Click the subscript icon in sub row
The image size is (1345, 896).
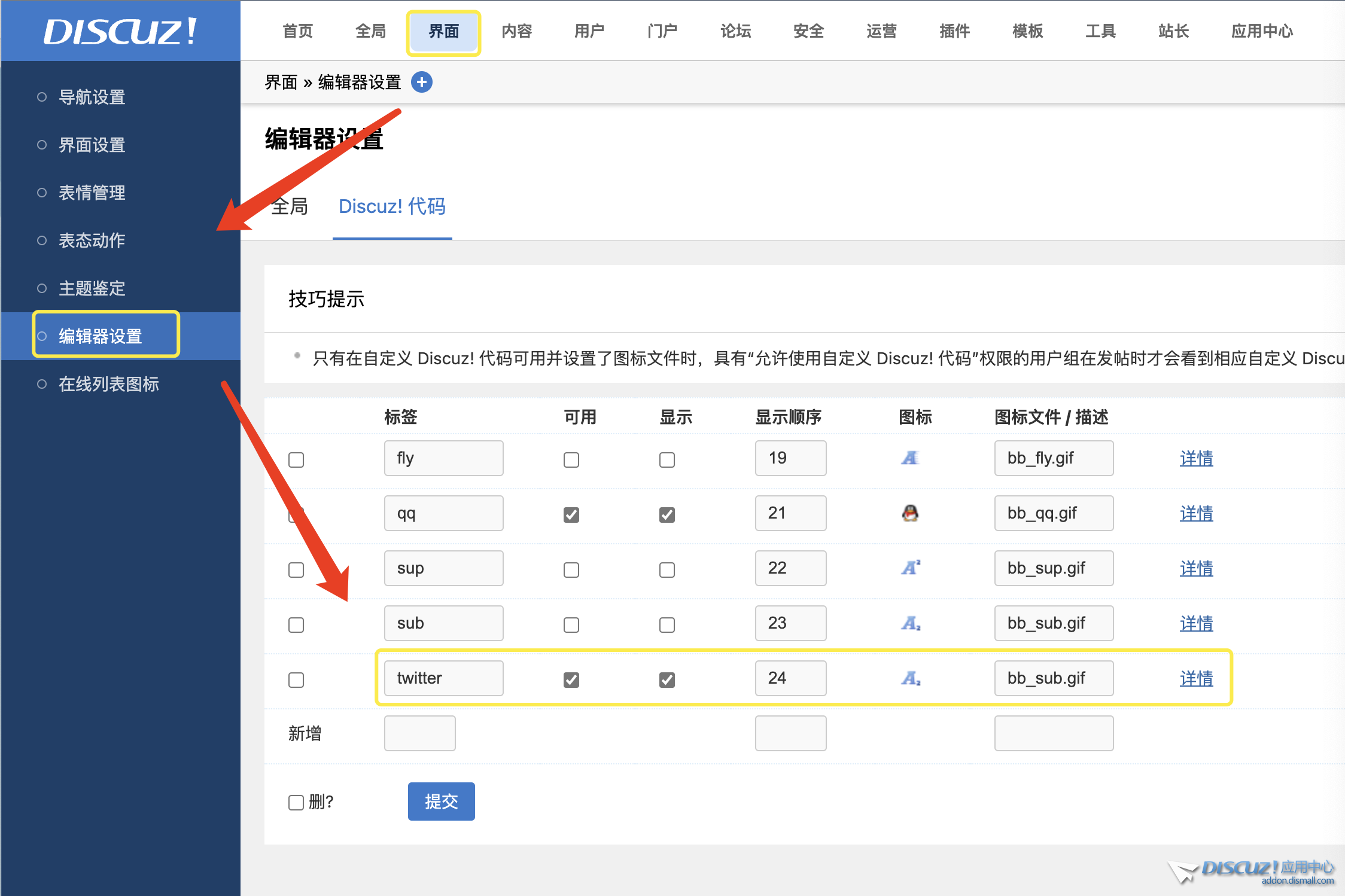910,623
